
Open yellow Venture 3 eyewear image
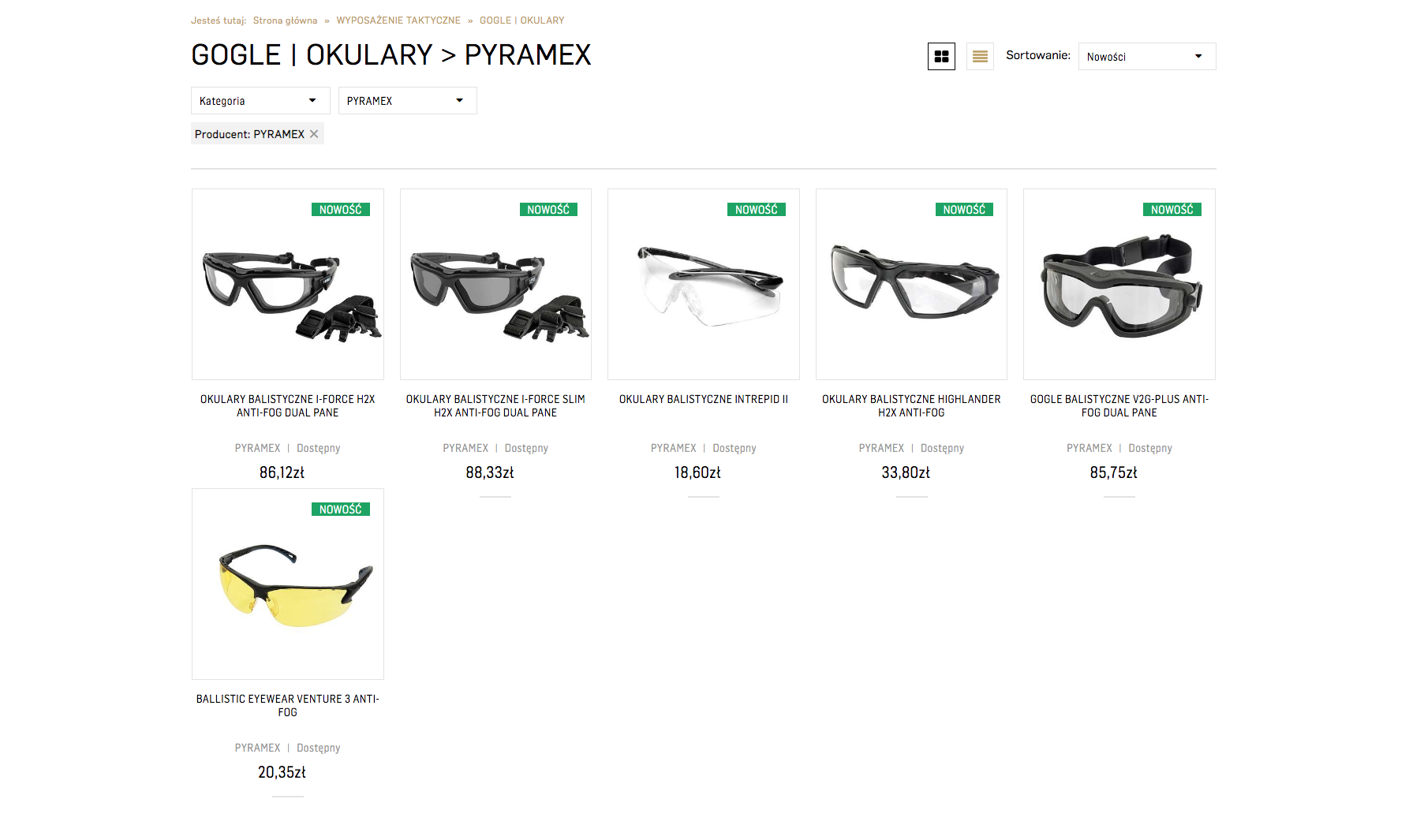click(x=288, y=588)
